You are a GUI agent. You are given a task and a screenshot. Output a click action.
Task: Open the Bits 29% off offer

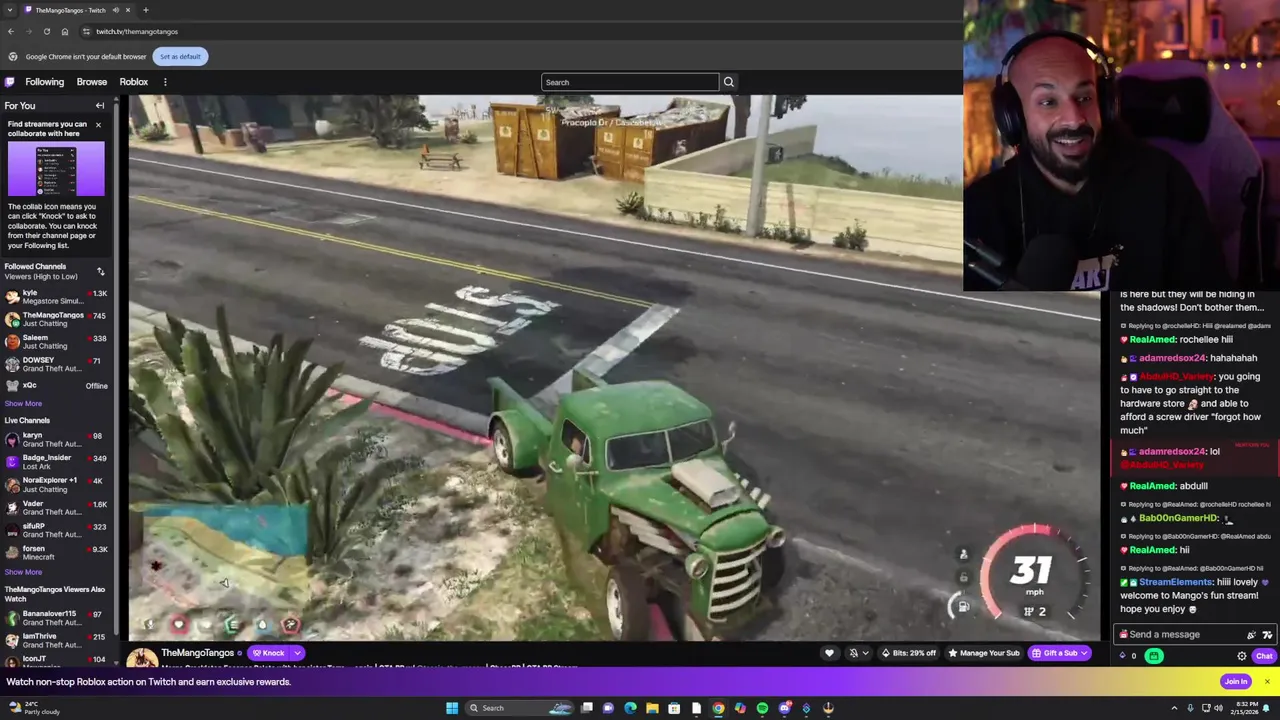(908, 653)
